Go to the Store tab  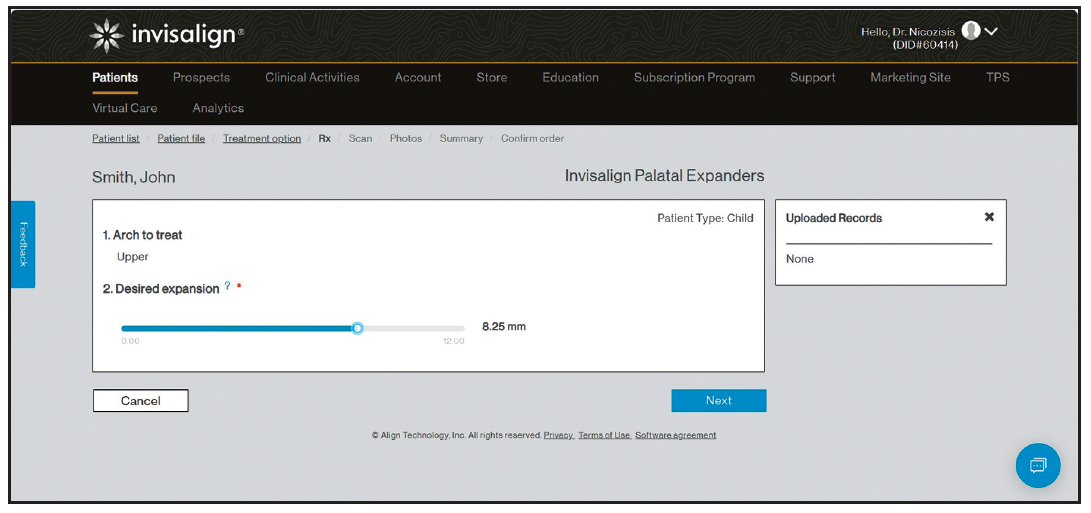492,77
